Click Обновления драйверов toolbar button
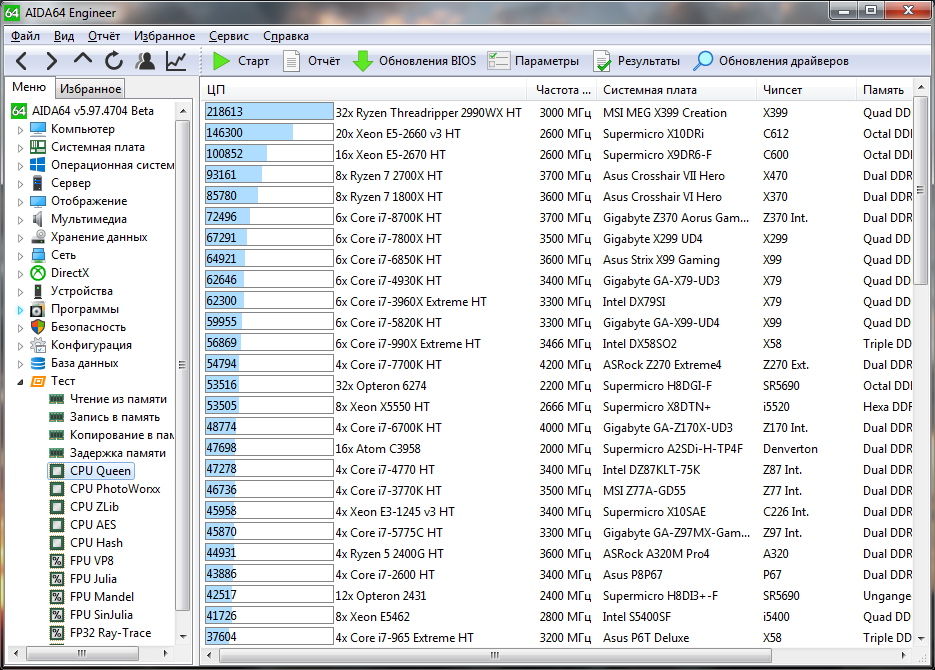The width and height of the screenshot is (935, 670). tap(771, 61)
